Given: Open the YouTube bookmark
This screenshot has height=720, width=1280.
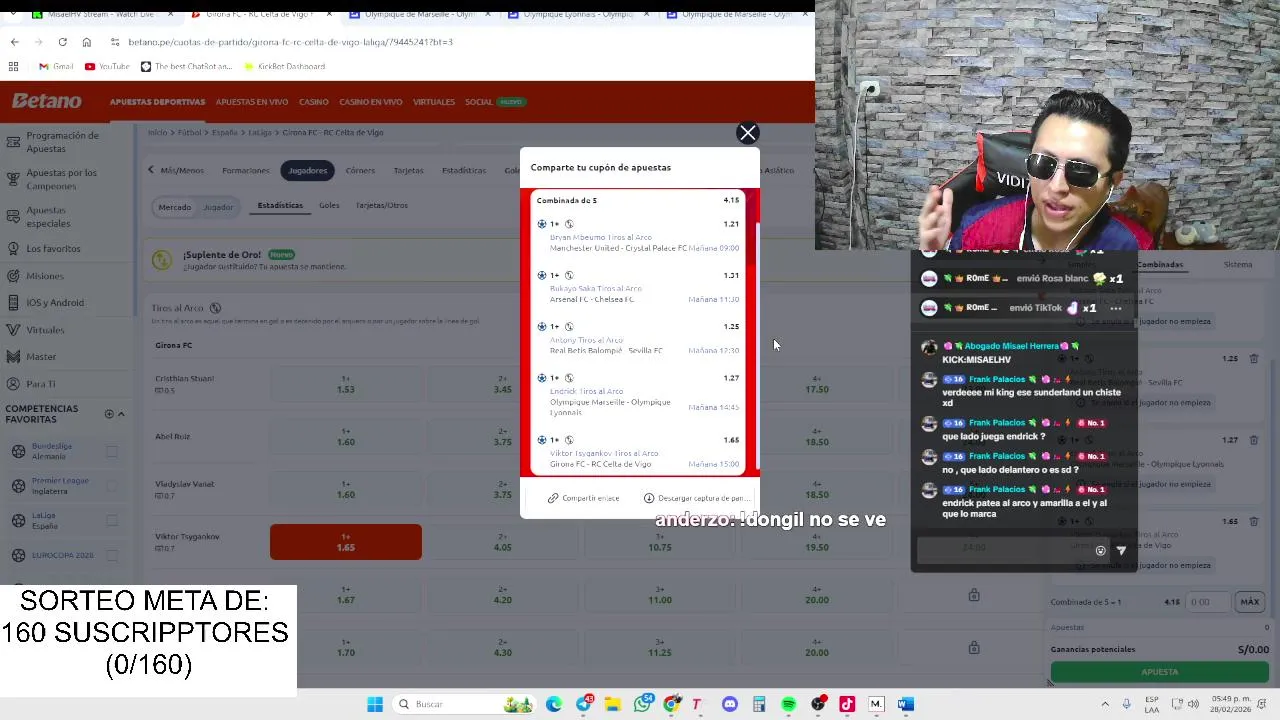Looking at the screenshot, I should pyautogui.click(x=107, y=66).
